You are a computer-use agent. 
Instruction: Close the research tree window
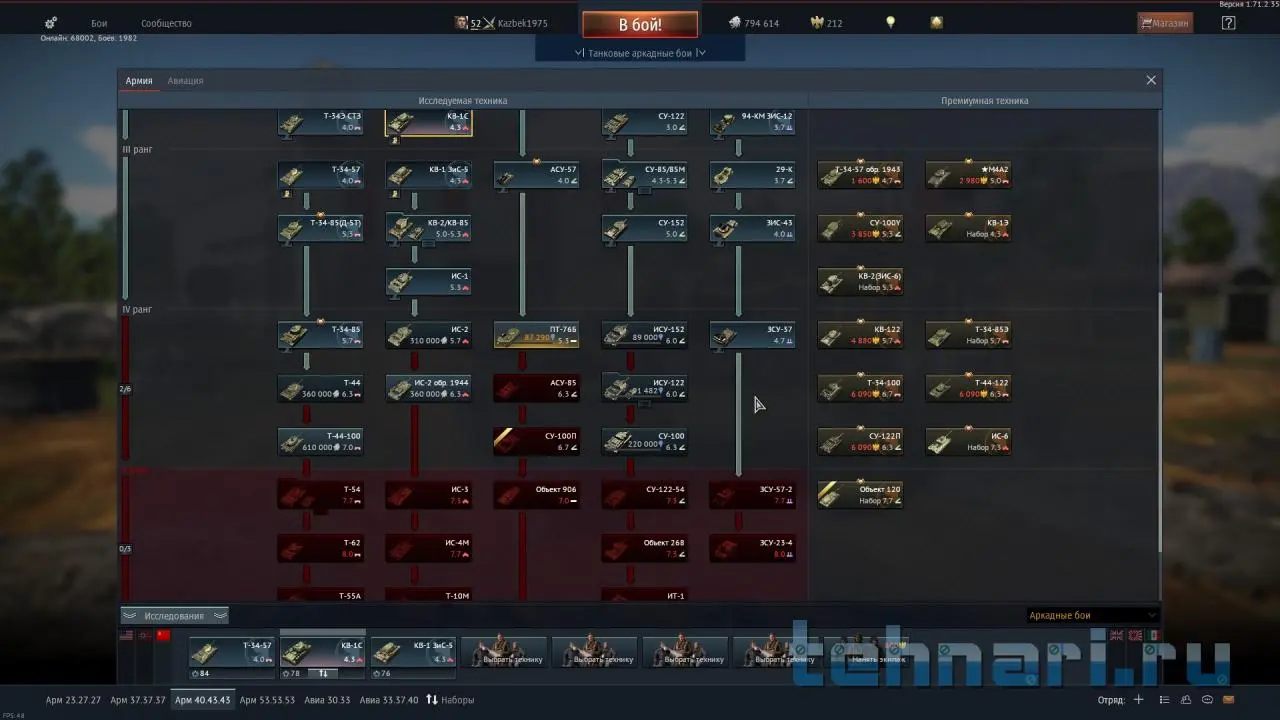[x=1151, y=80]
